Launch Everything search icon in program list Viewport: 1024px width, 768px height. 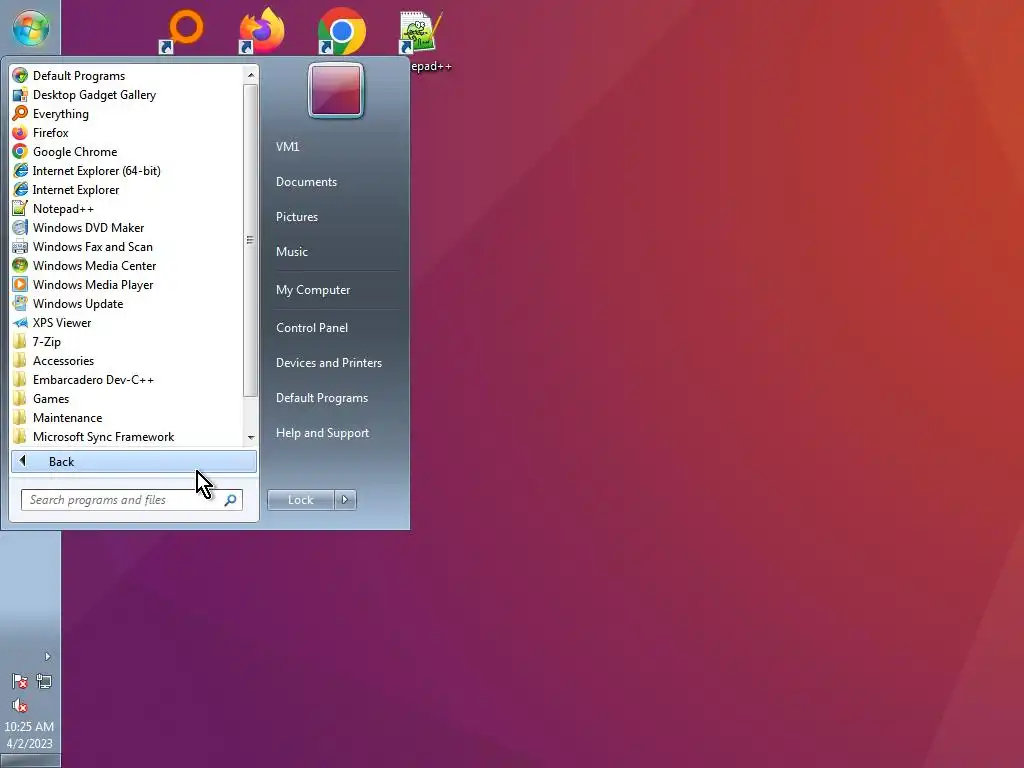click(20, 114)
